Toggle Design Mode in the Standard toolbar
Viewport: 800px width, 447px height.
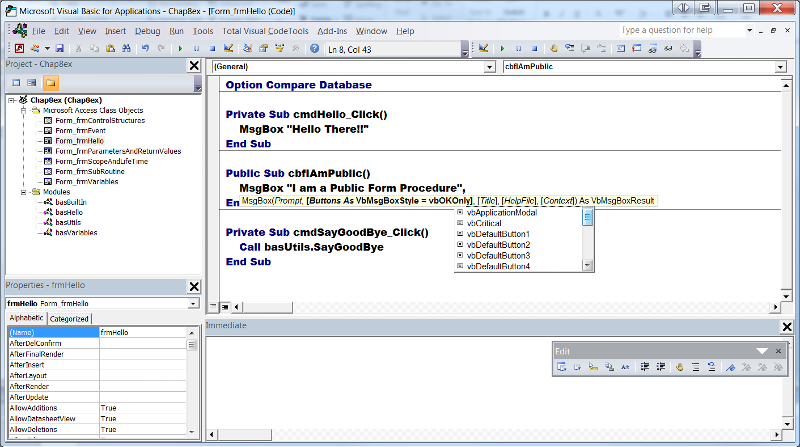(x=228, y=48)
